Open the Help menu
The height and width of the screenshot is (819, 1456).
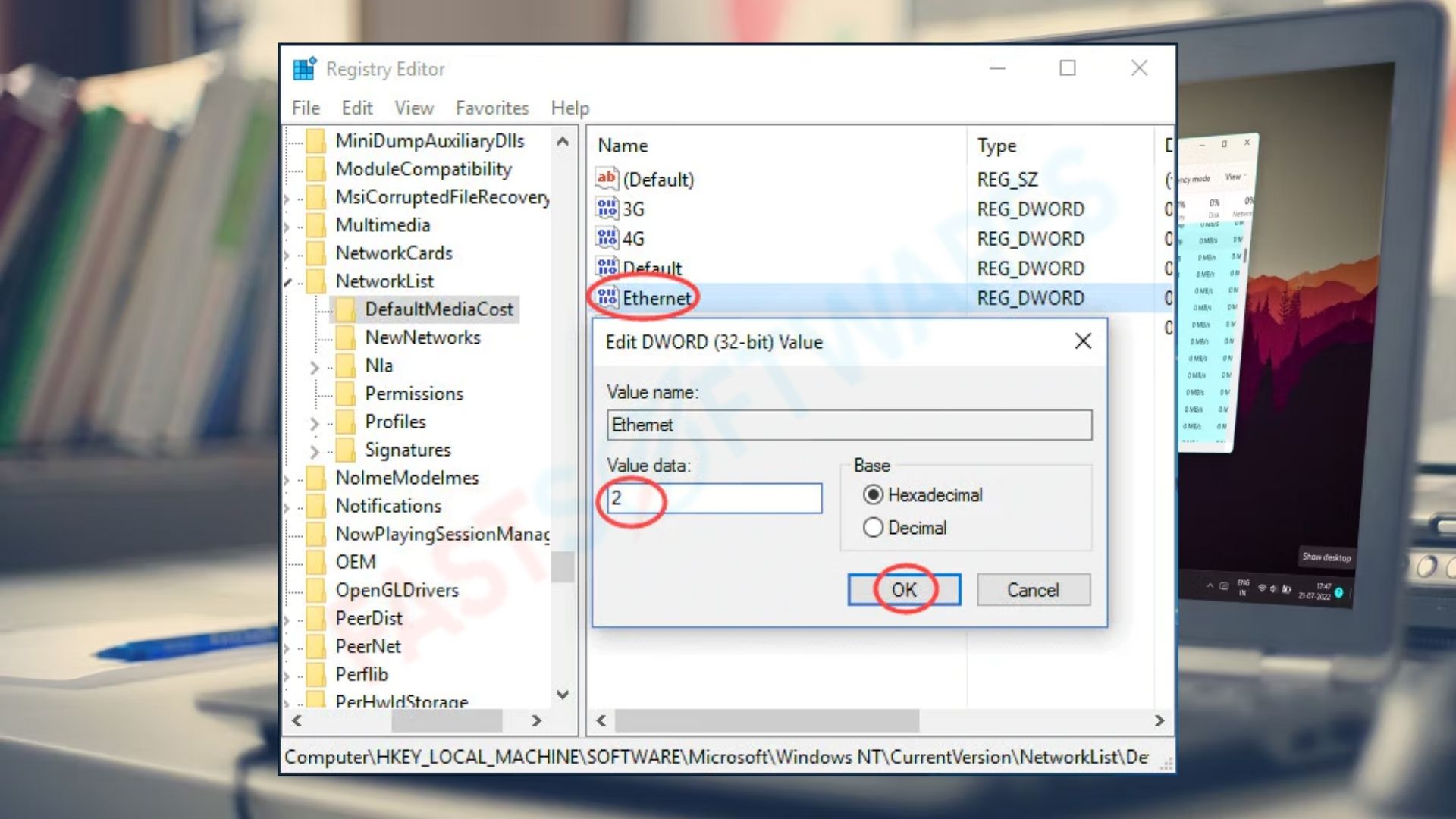coord(570,108)
